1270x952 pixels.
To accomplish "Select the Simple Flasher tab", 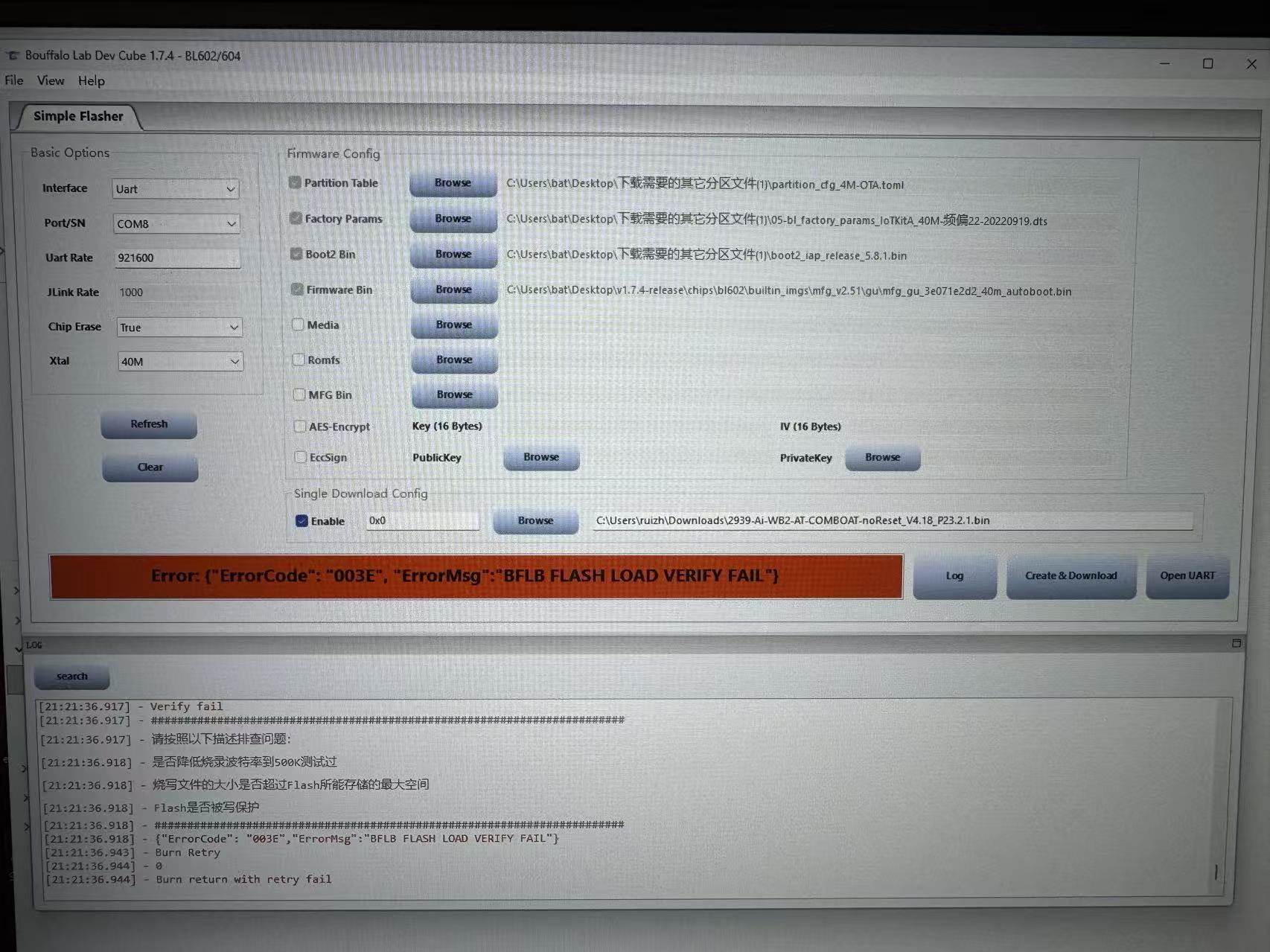I will [78, 116].
